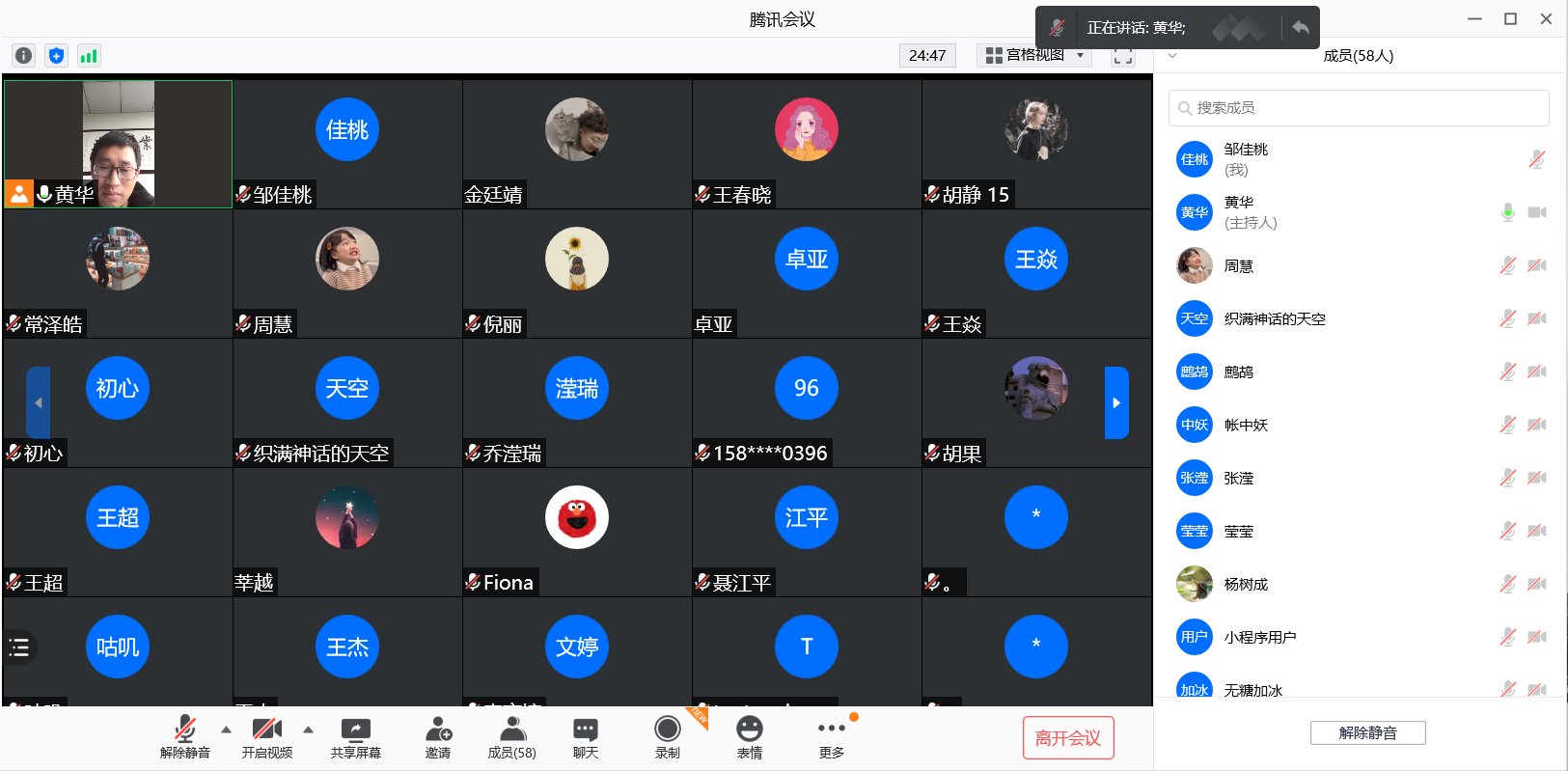Unmute microphone with 解除静音 toolbar button
1568x771 pixels.
pyautogui.click(x=185, y=738)
